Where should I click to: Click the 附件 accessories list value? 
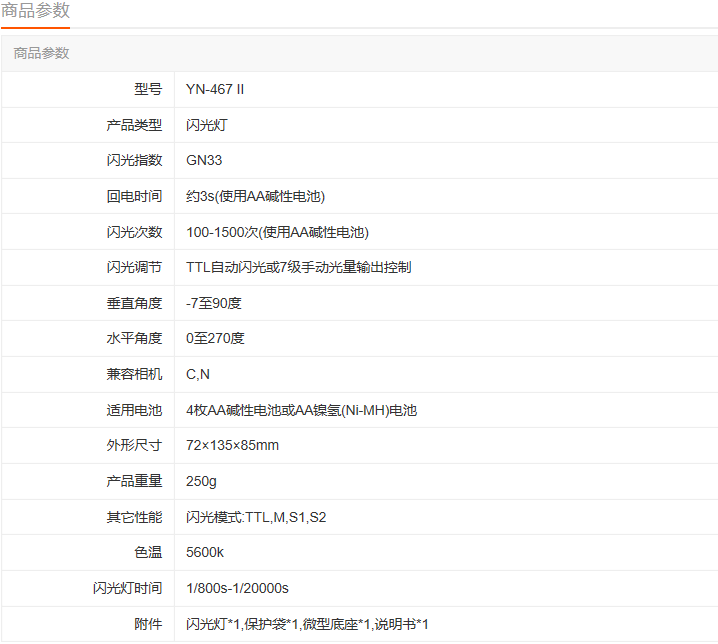point(307,624)
